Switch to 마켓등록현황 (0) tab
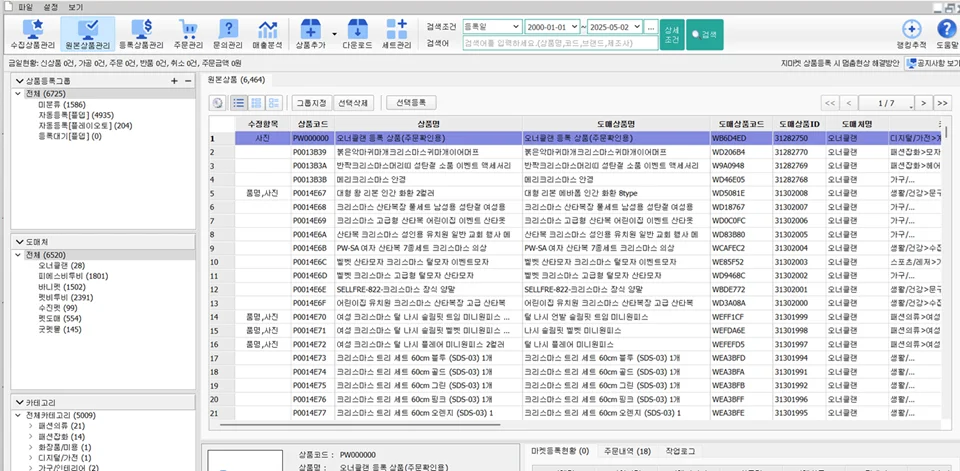The height and width of the screenshot is (471, 960). click(x=560, y=451)
